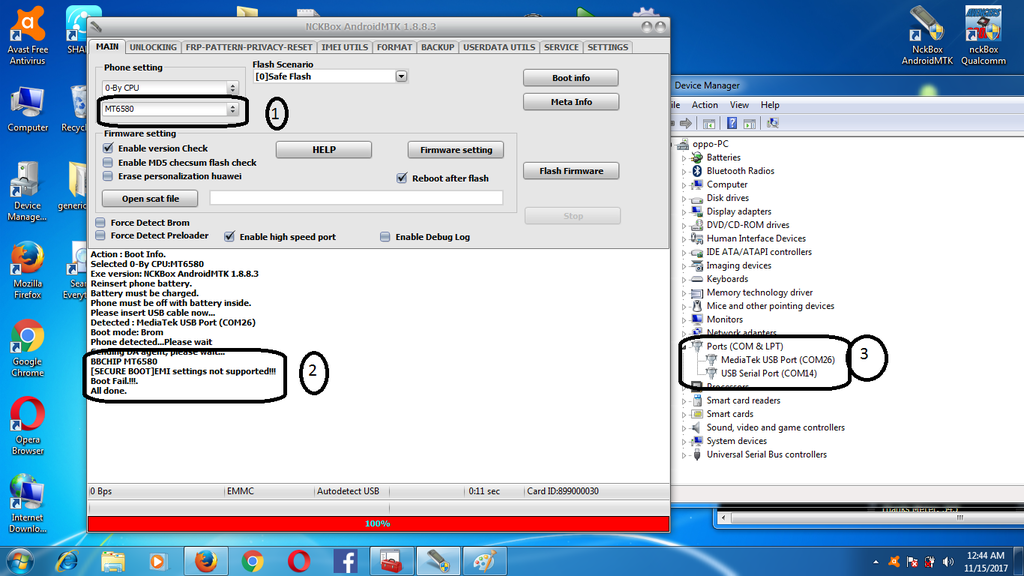The width and height of the screenshot is (1024, 576).
Task: Disable Reboot after flash checkbox
Action: pos(402,178)
